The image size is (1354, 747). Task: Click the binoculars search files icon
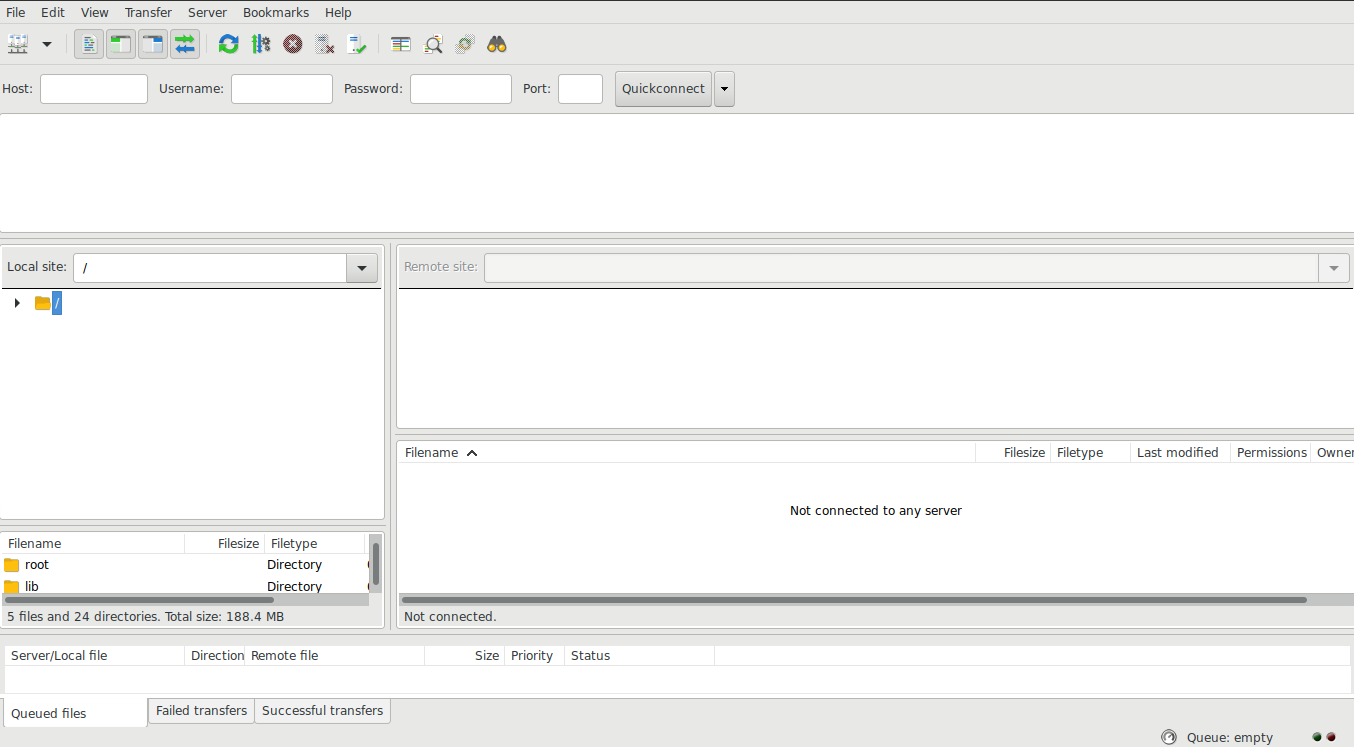(497, 44)
